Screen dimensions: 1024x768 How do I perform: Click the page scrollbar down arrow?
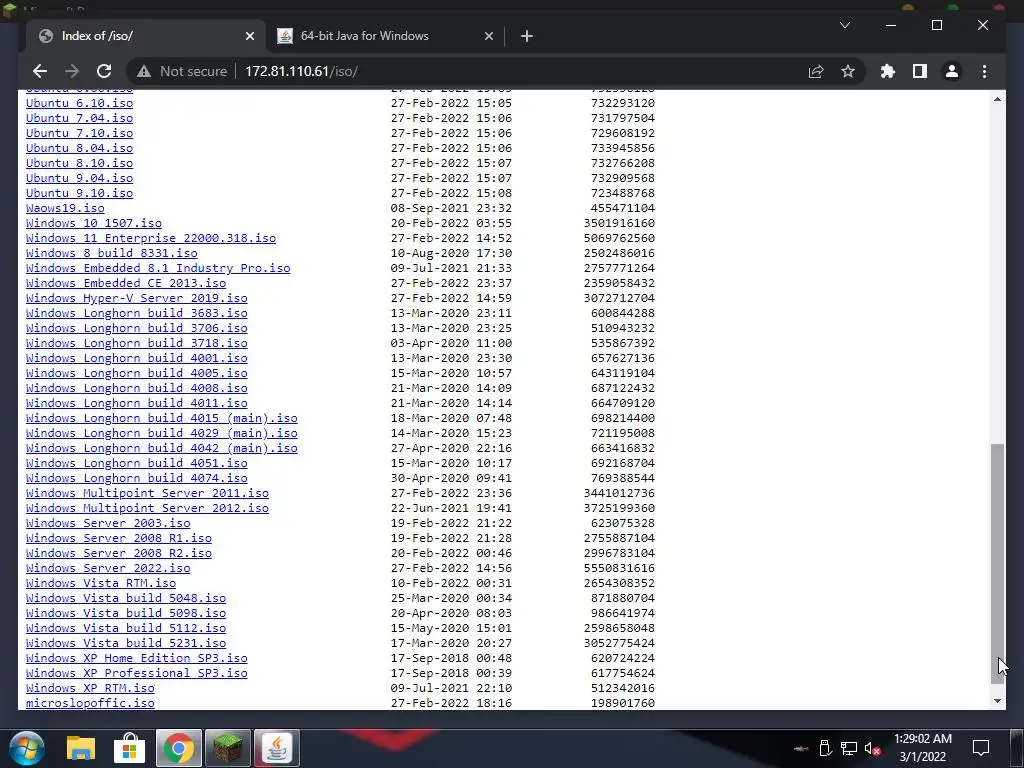point(997,701)
